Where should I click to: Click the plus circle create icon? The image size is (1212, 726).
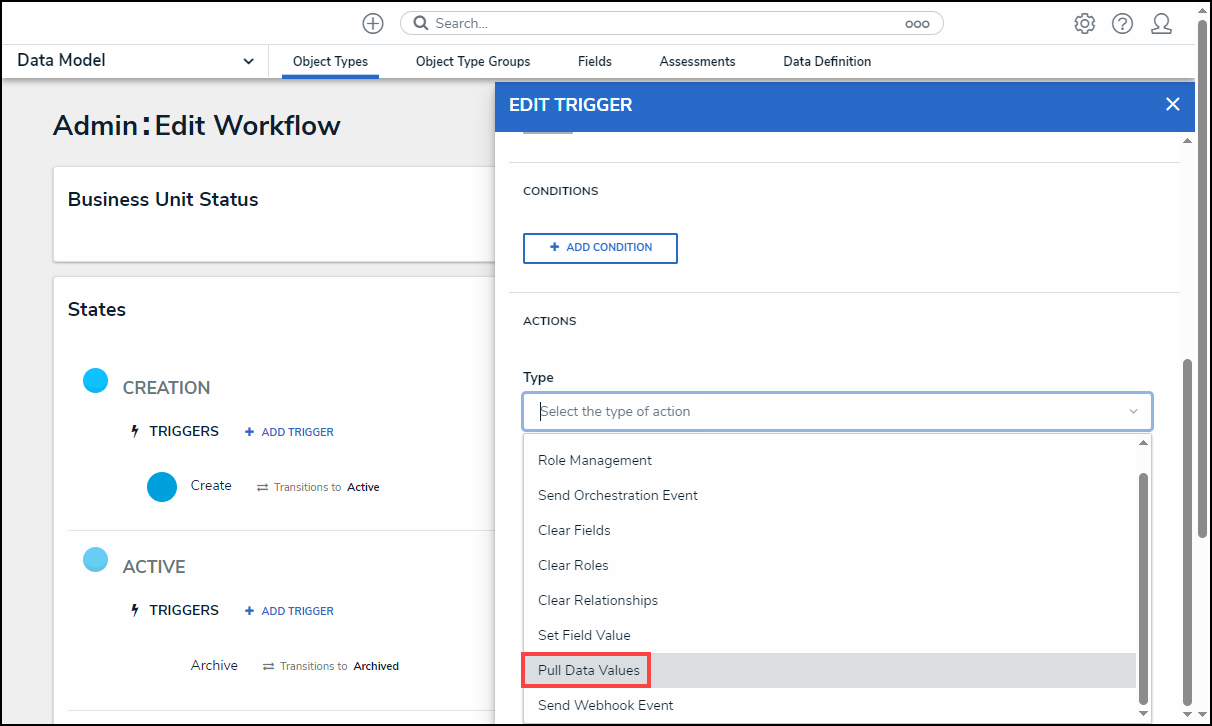(373, 23)
